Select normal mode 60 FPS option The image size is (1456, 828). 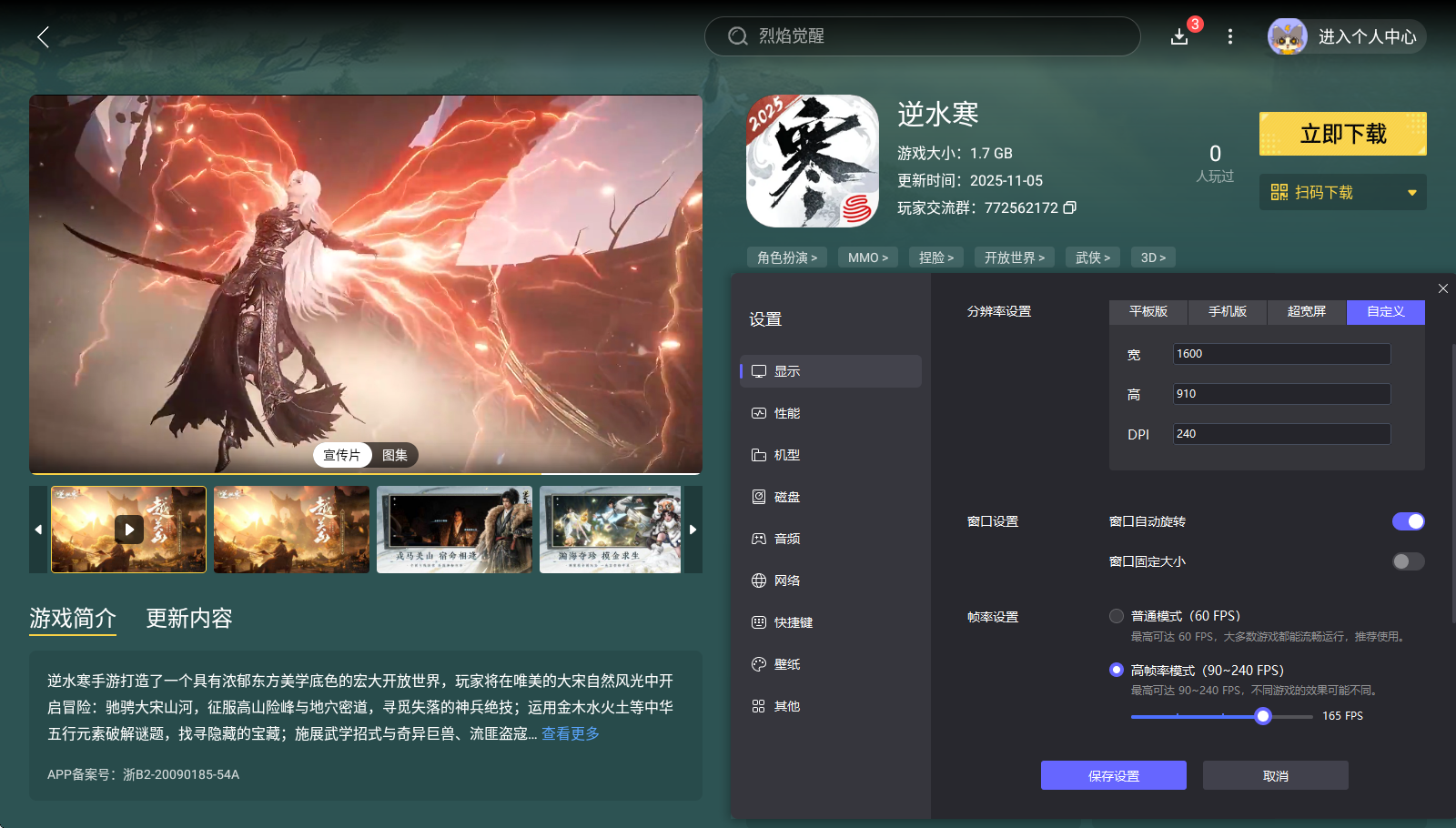point(1117,616)
